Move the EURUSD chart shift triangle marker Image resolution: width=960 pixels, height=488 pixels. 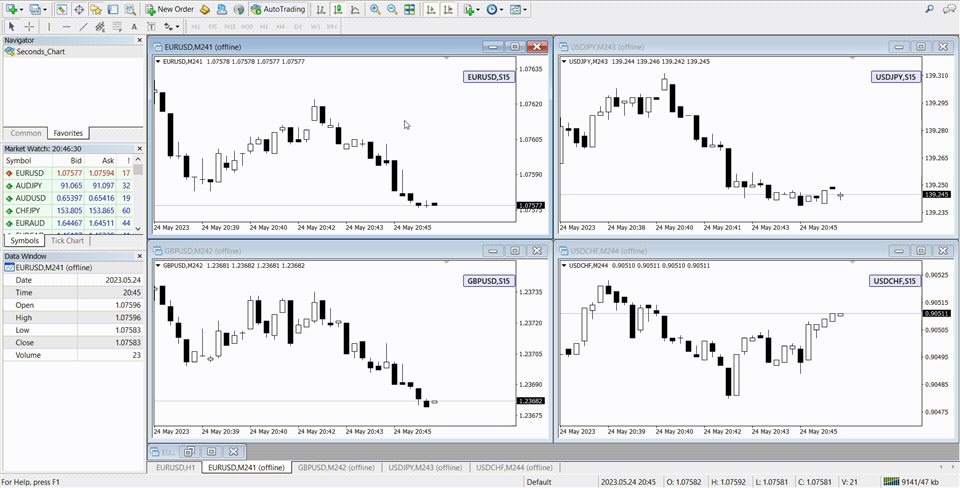click(446, 58)
